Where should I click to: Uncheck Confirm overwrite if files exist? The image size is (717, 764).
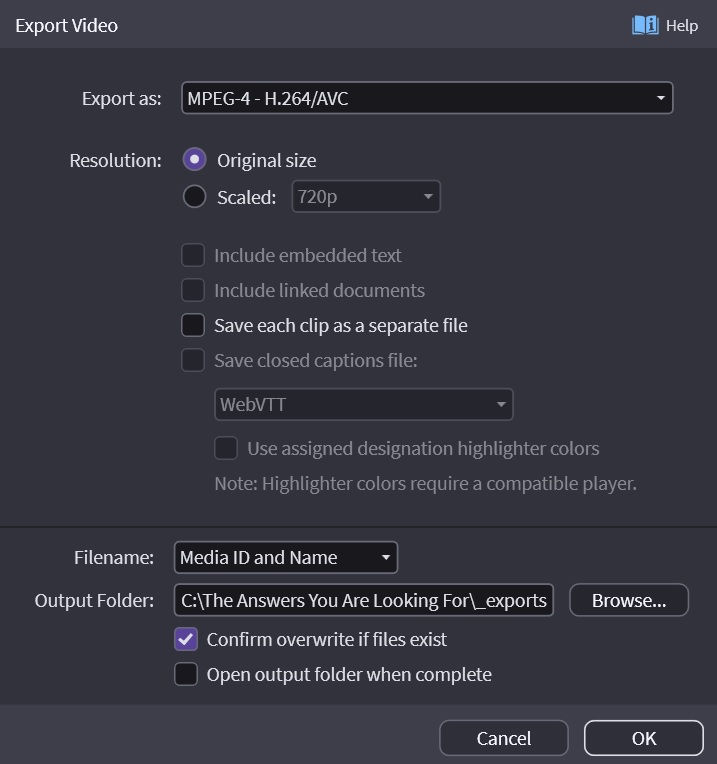186,639
